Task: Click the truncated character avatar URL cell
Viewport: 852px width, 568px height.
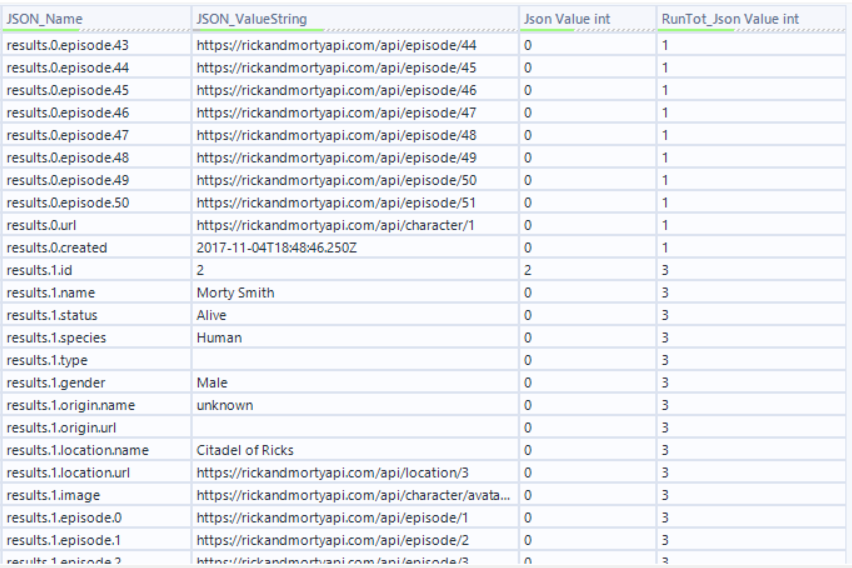Action: click(355, 495)
